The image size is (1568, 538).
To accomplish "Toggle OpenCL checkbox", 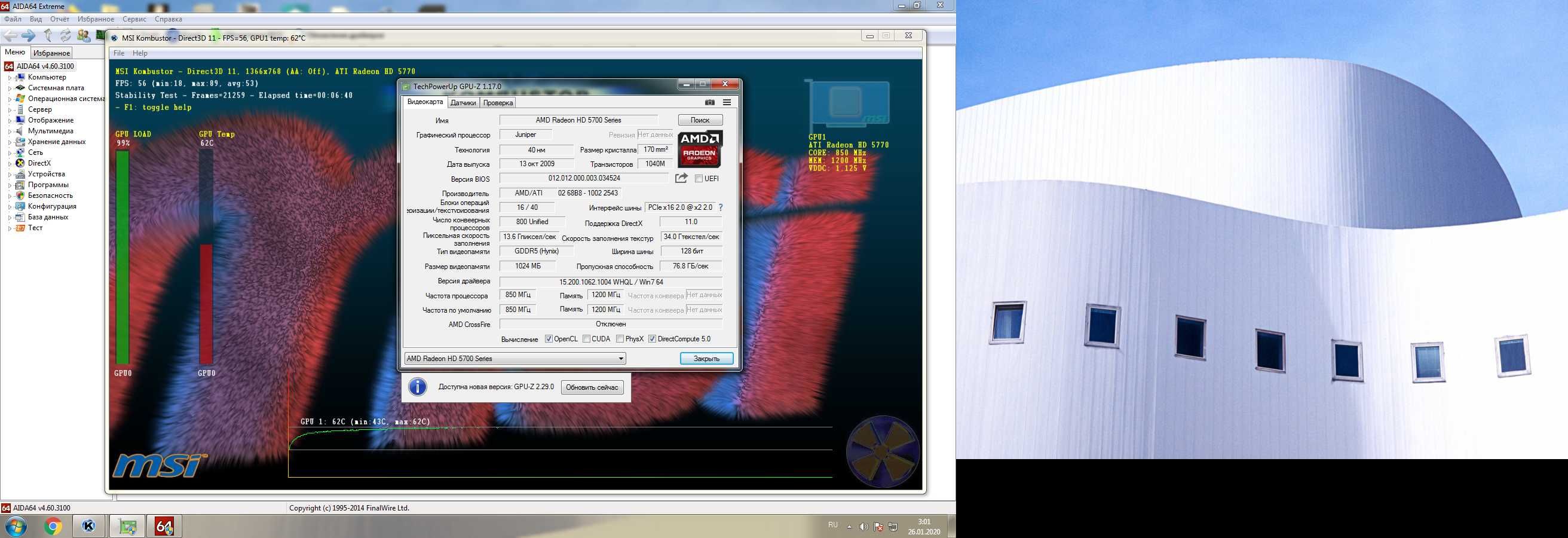I will pyautogui.click(x=549, y=339).
